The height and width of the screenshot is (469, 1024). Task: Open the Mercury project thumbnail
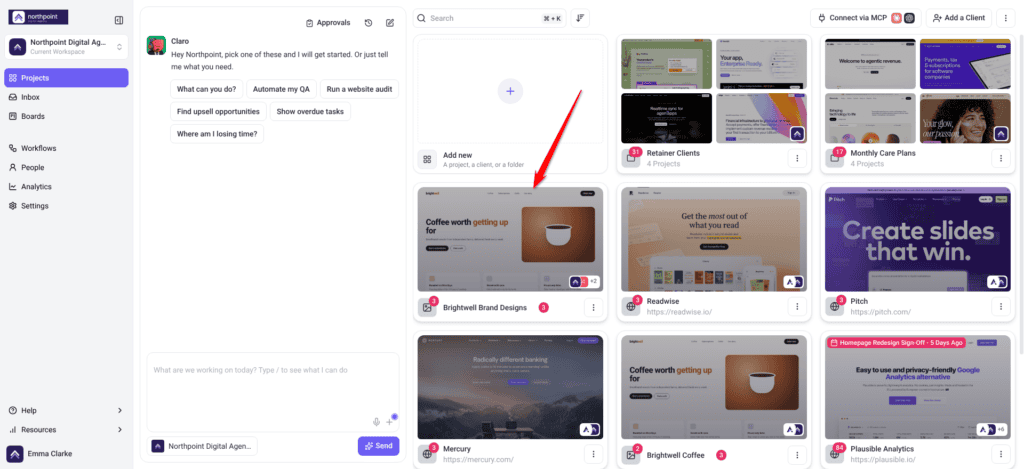(510, 387)
